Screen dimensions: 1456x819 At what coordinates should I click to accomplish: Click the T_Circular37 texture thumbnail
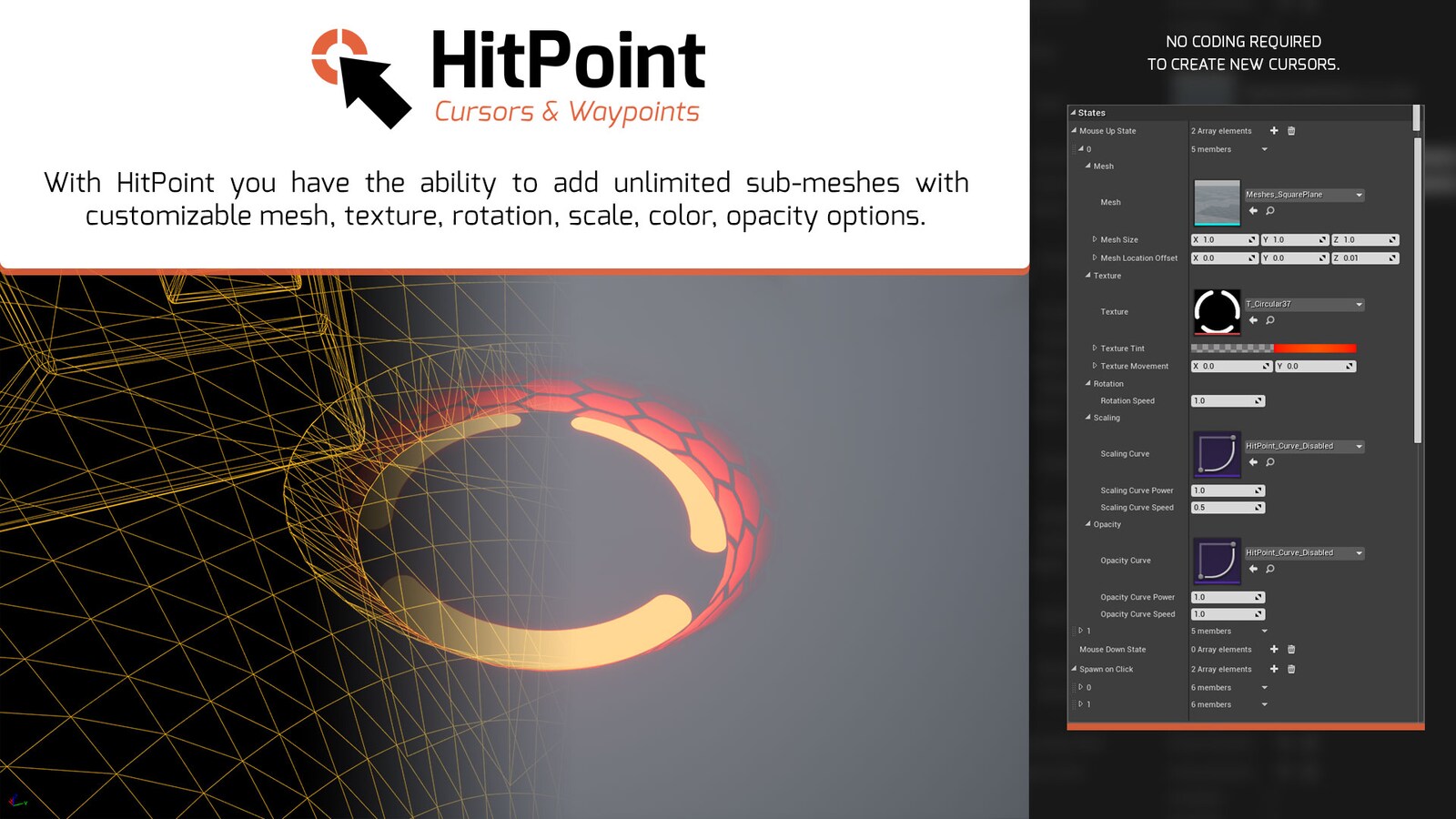(x=1218, y=311)
